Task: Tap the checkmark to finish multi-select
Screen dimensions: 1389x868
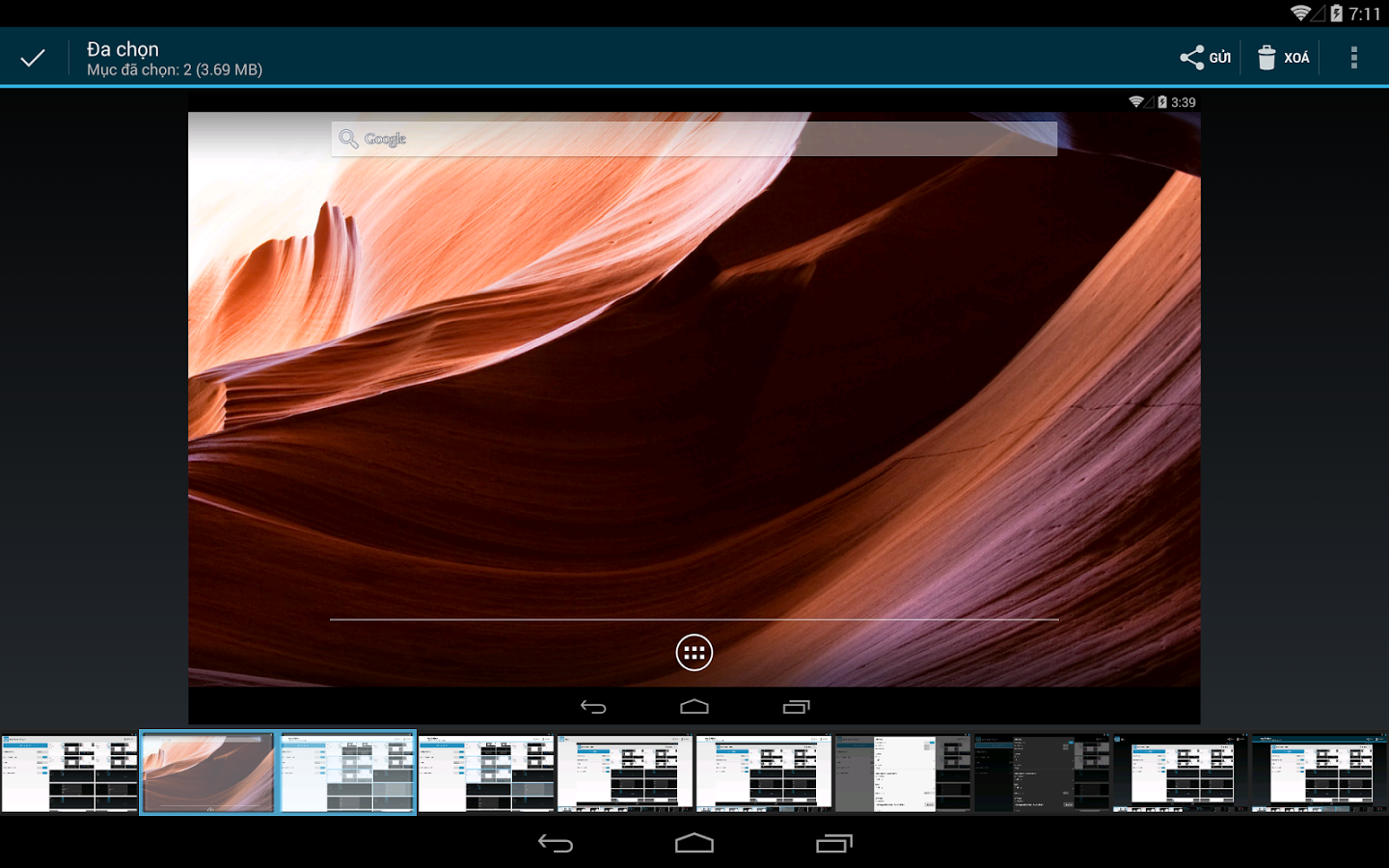Action: pos(33,58)
